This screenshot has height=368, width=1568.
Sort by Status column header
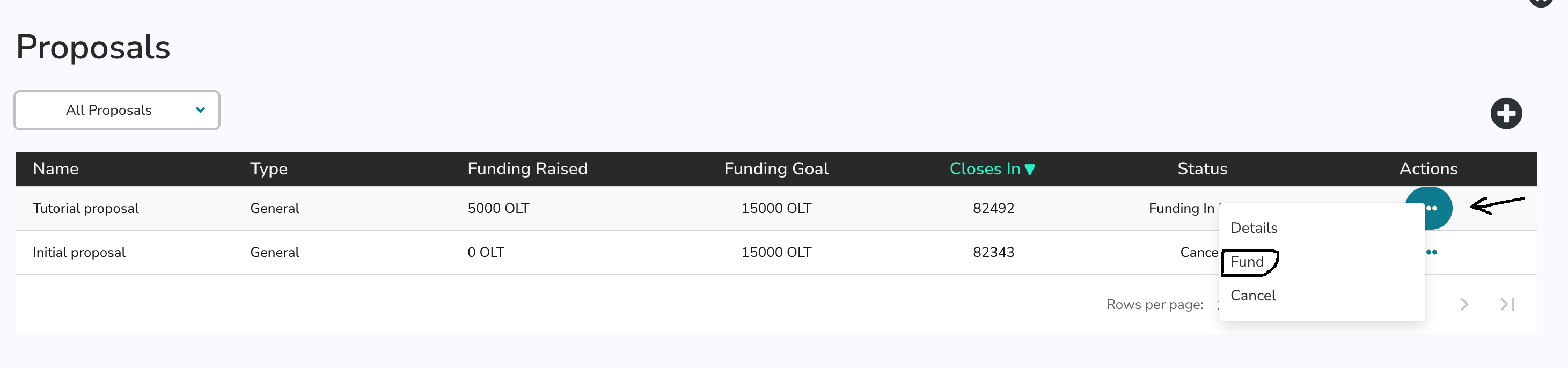tap(1202, 168)
